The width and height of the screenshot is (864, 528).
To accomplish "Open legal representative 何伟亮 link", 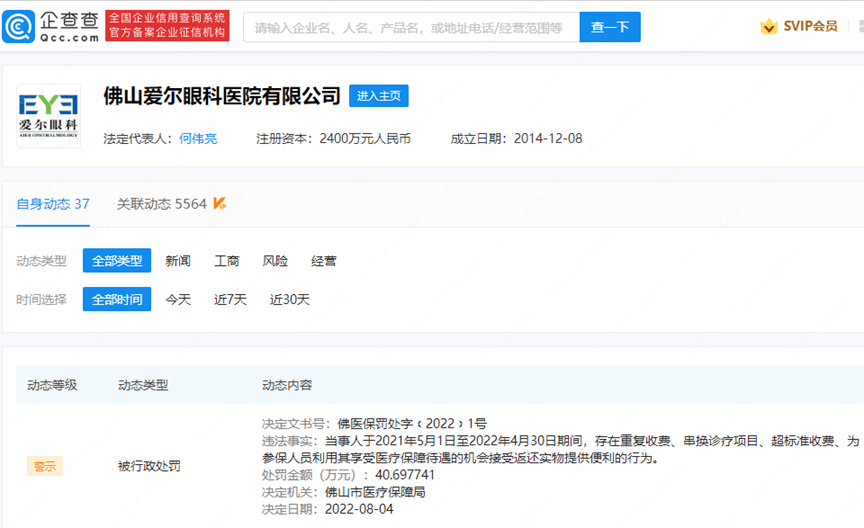I will pos(198,139).
